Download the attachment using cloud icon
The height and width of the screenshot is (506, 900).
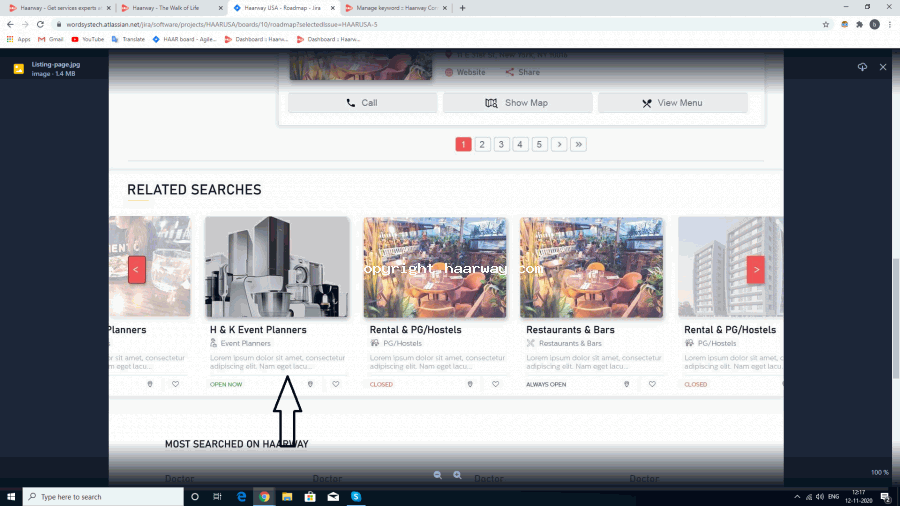pyautogui.click(x=862, y=67)
